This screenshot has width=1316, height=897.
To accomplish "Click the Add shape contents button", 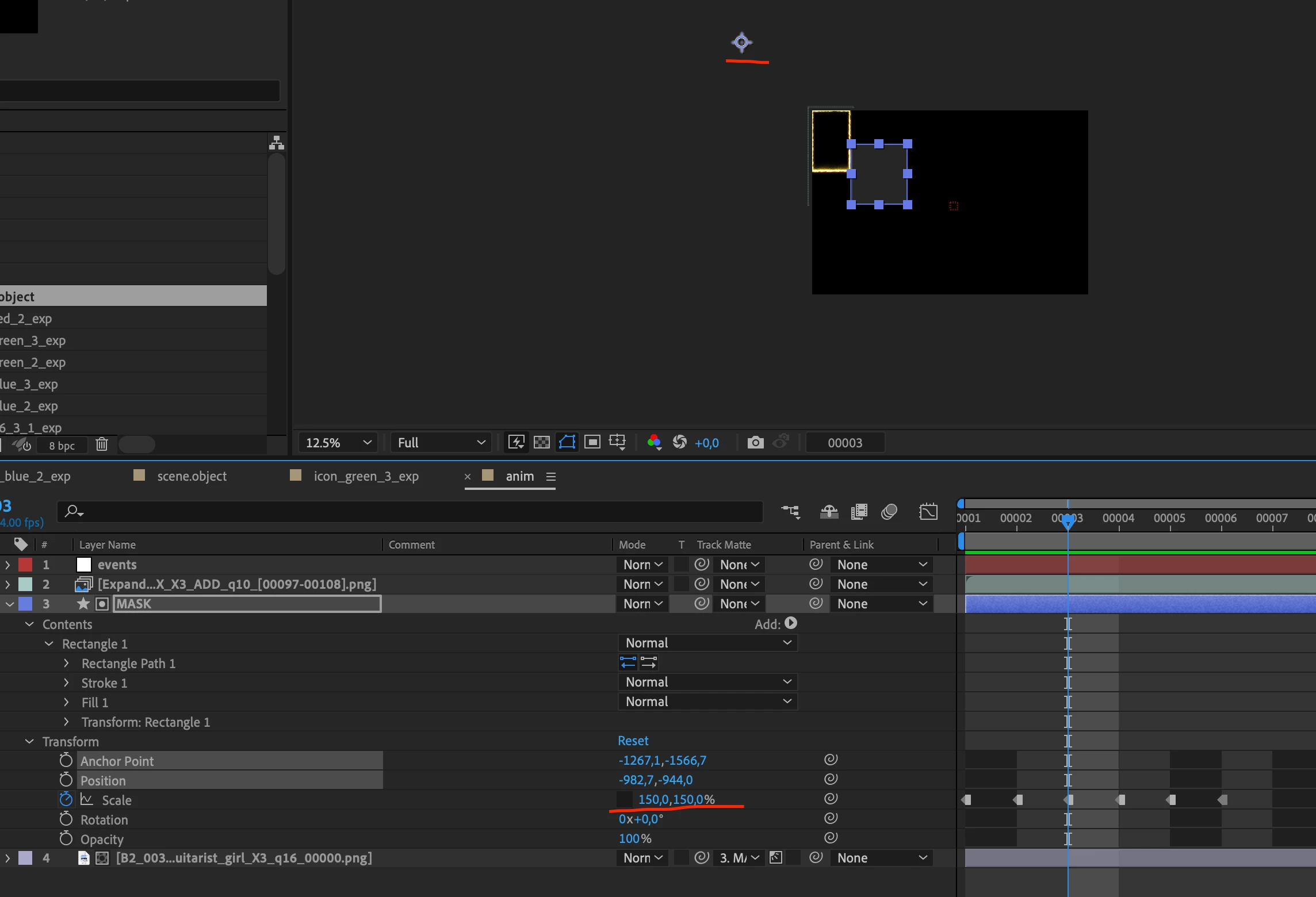I will 791,623.
